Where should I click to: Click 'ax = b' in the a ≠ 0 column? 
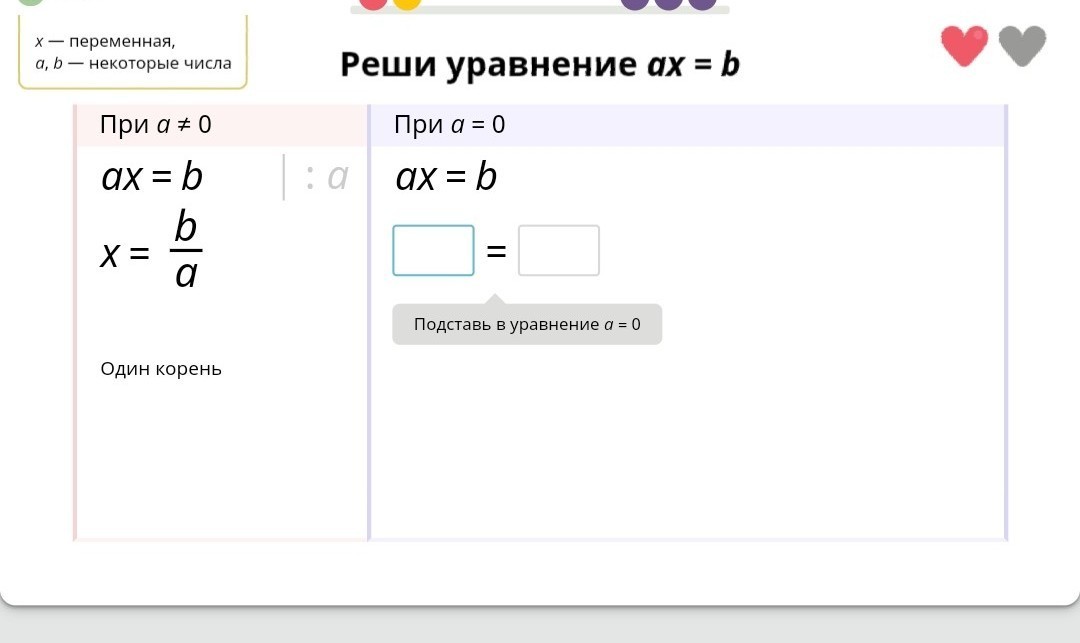(x=152, y=178)
